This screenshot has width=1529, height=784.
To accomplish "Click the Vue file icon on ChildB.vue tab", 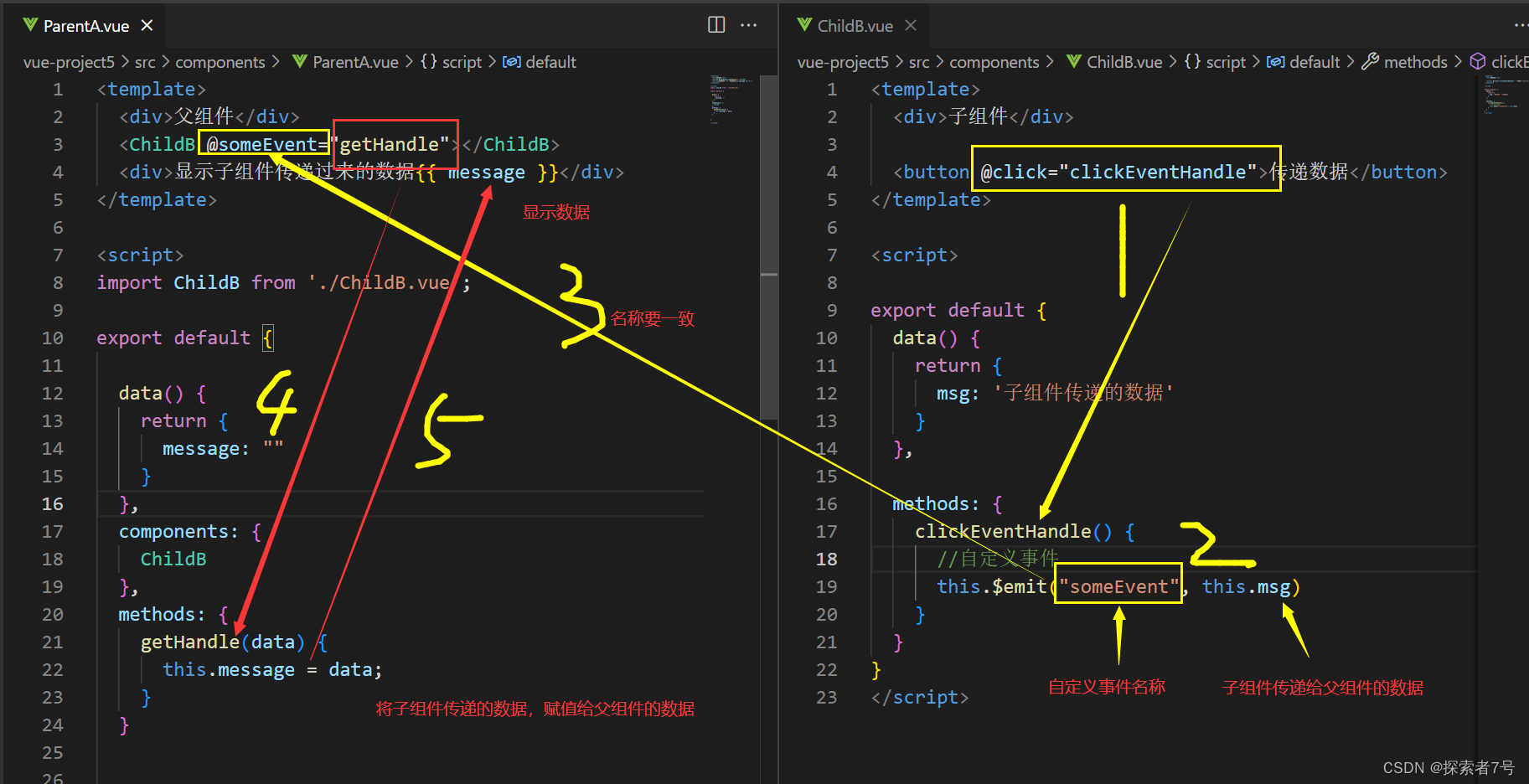I will click(804, 25).
